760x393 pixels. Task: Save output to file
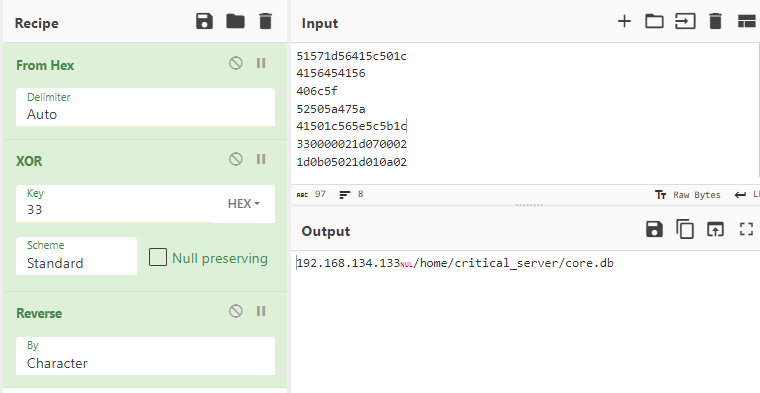654,229
